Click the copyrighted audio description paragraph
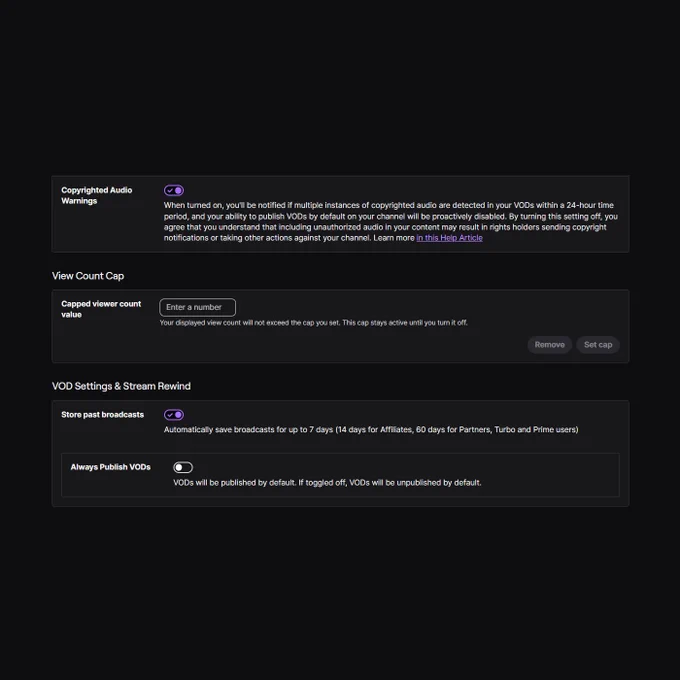 tap(391, 221)
